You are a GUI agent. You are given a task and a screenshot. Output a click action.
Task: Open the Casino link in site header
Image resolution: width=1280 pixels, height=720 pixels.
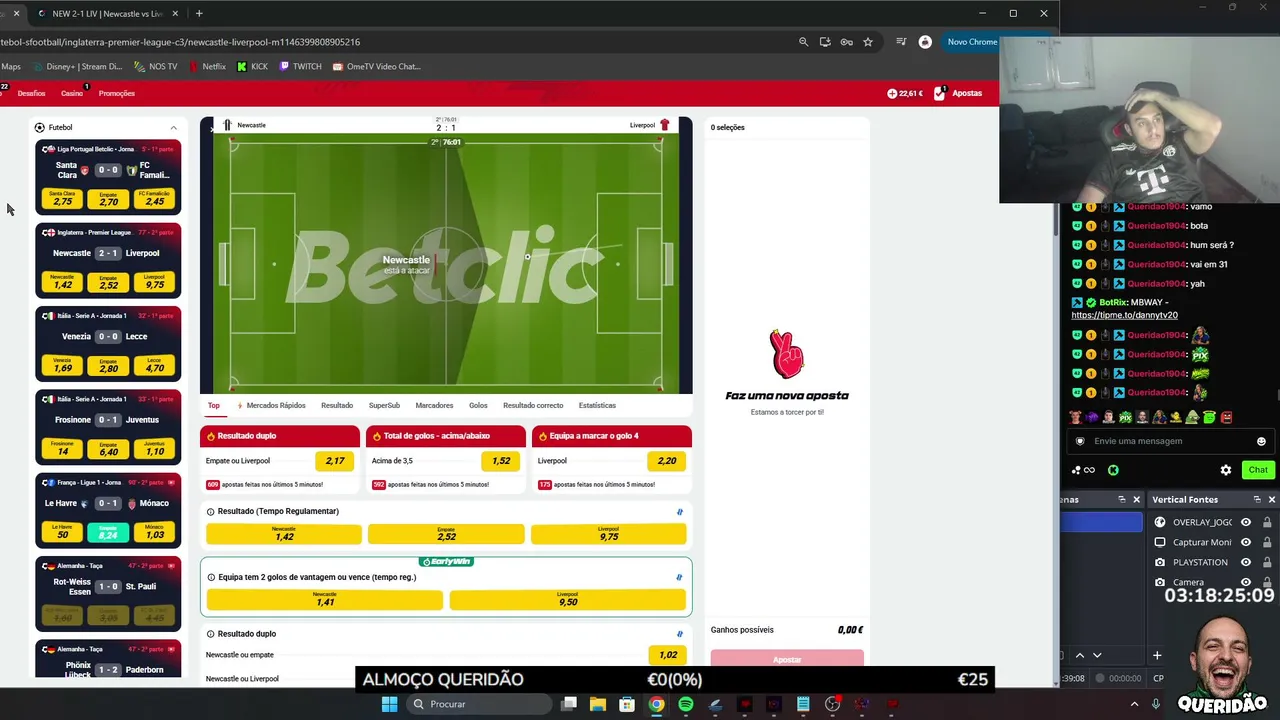pyautogui.click(x=72, y=93)
